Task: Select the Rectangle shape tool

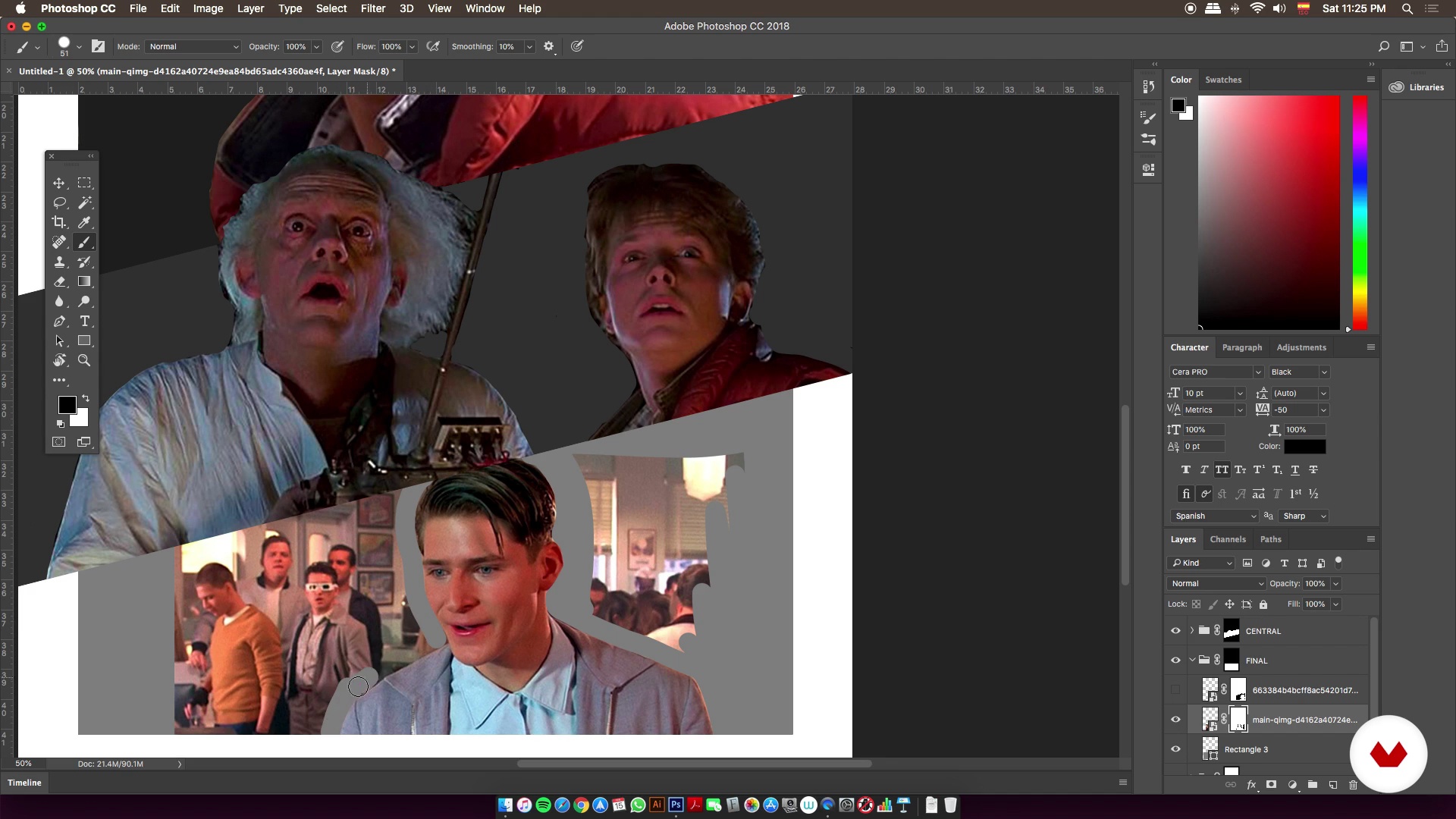Action: pyautogui.click(x=84, y=340)
